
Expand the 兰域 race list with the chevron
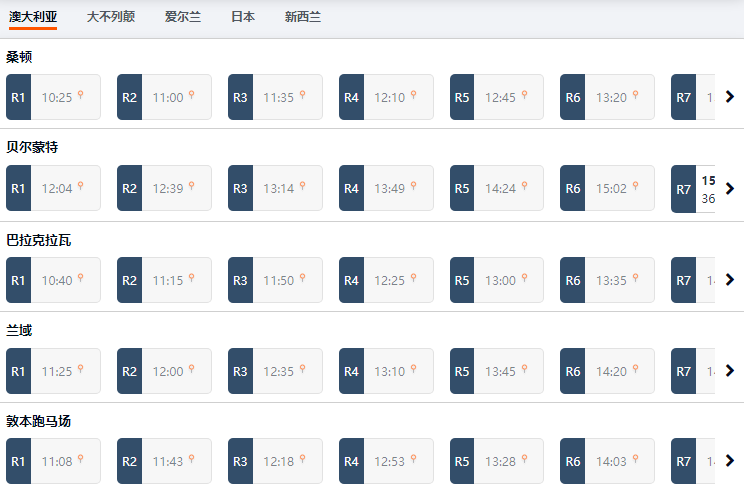pyautogui.click(x=729, y=371)
